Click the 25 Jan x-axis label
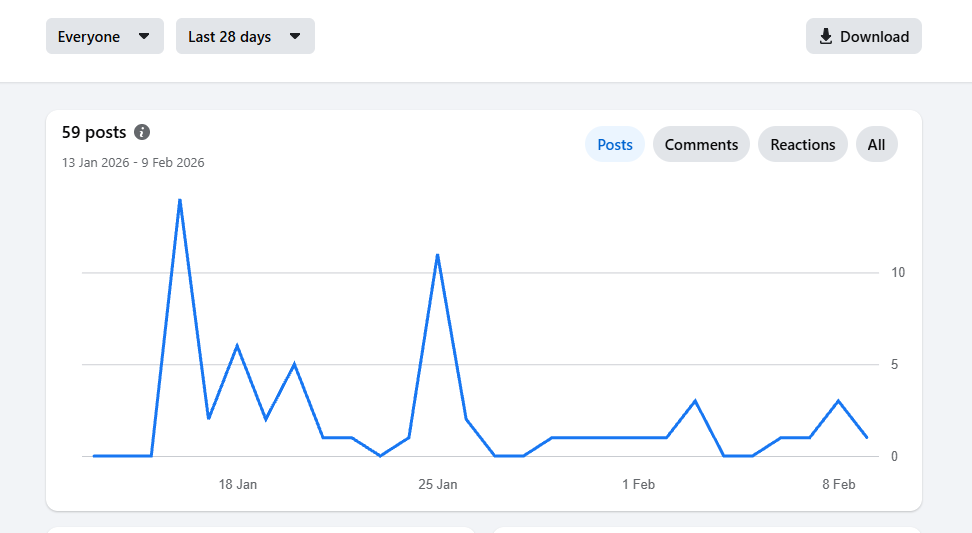Screen dimensions: 972x533 438,484
